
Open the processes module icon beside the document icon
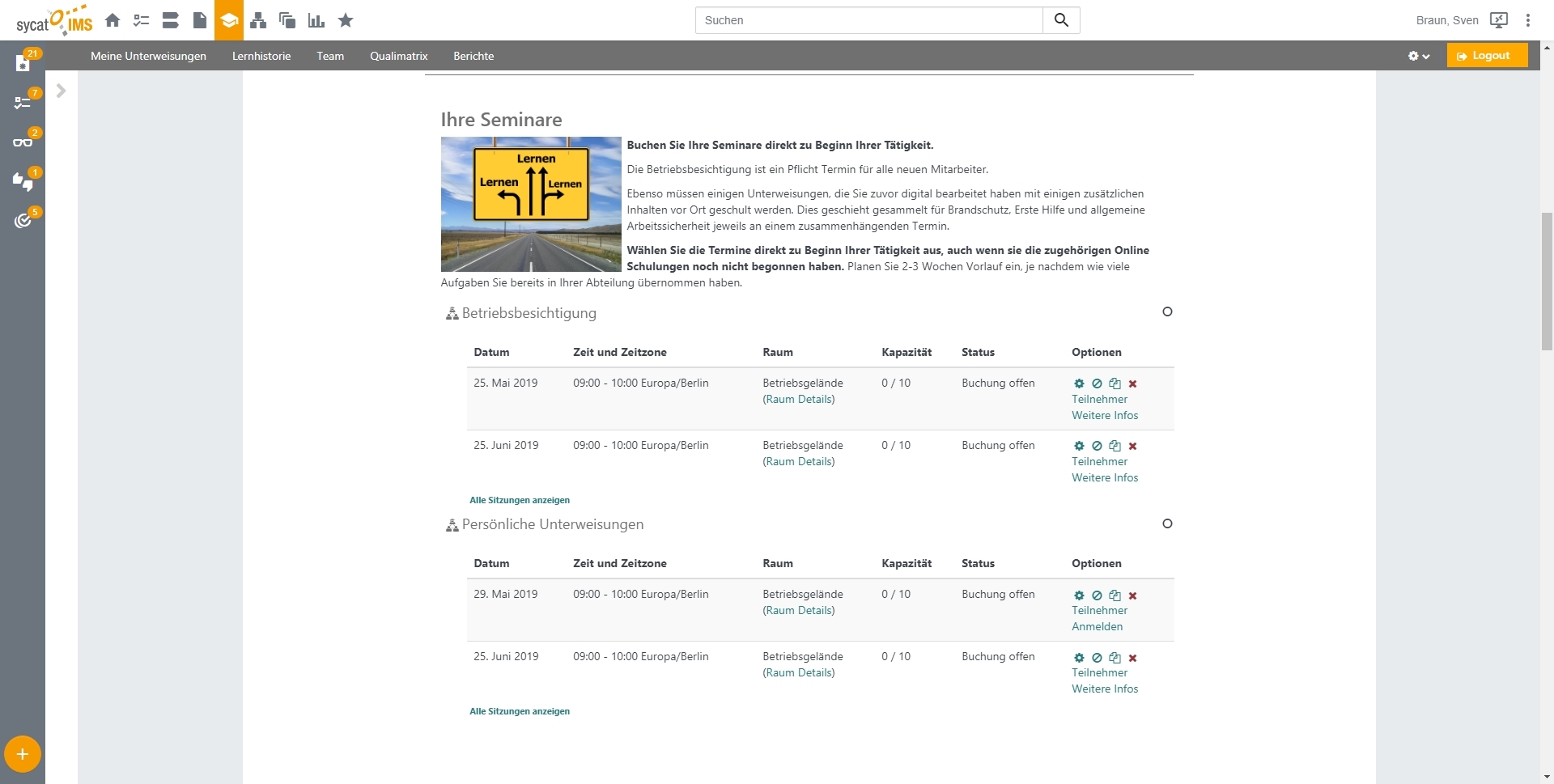point(170,20)
